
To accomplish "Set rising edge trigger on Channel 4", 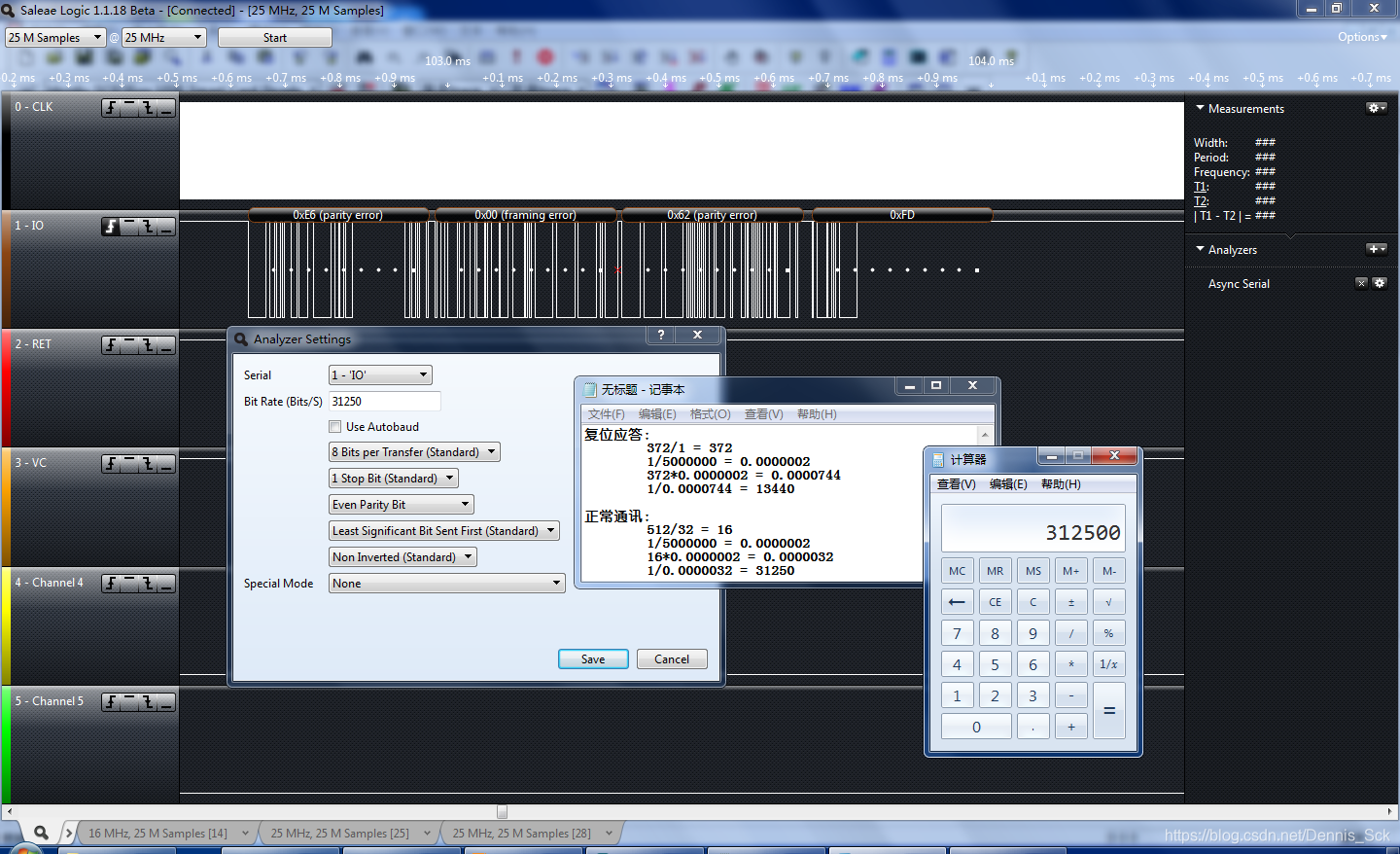I will (x=112, y=584).
